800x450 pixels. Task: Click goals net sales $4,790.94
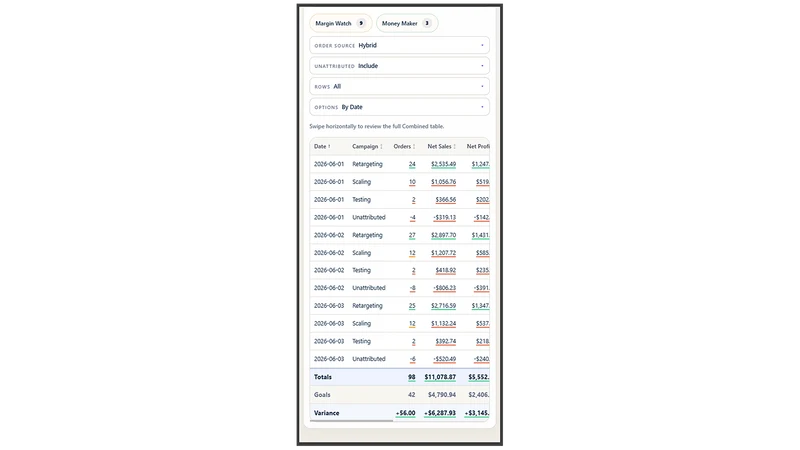pos(442,395)
